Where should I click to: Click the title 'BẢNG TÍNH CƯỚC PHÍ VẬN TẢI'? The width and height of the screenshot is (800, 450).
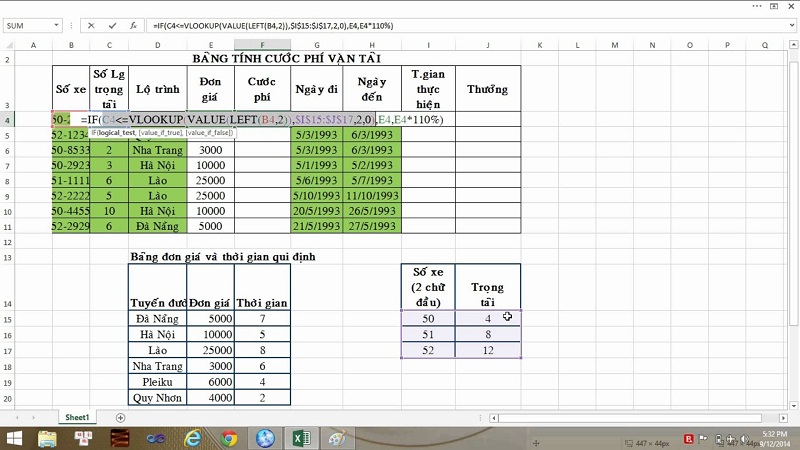point(287,58)
